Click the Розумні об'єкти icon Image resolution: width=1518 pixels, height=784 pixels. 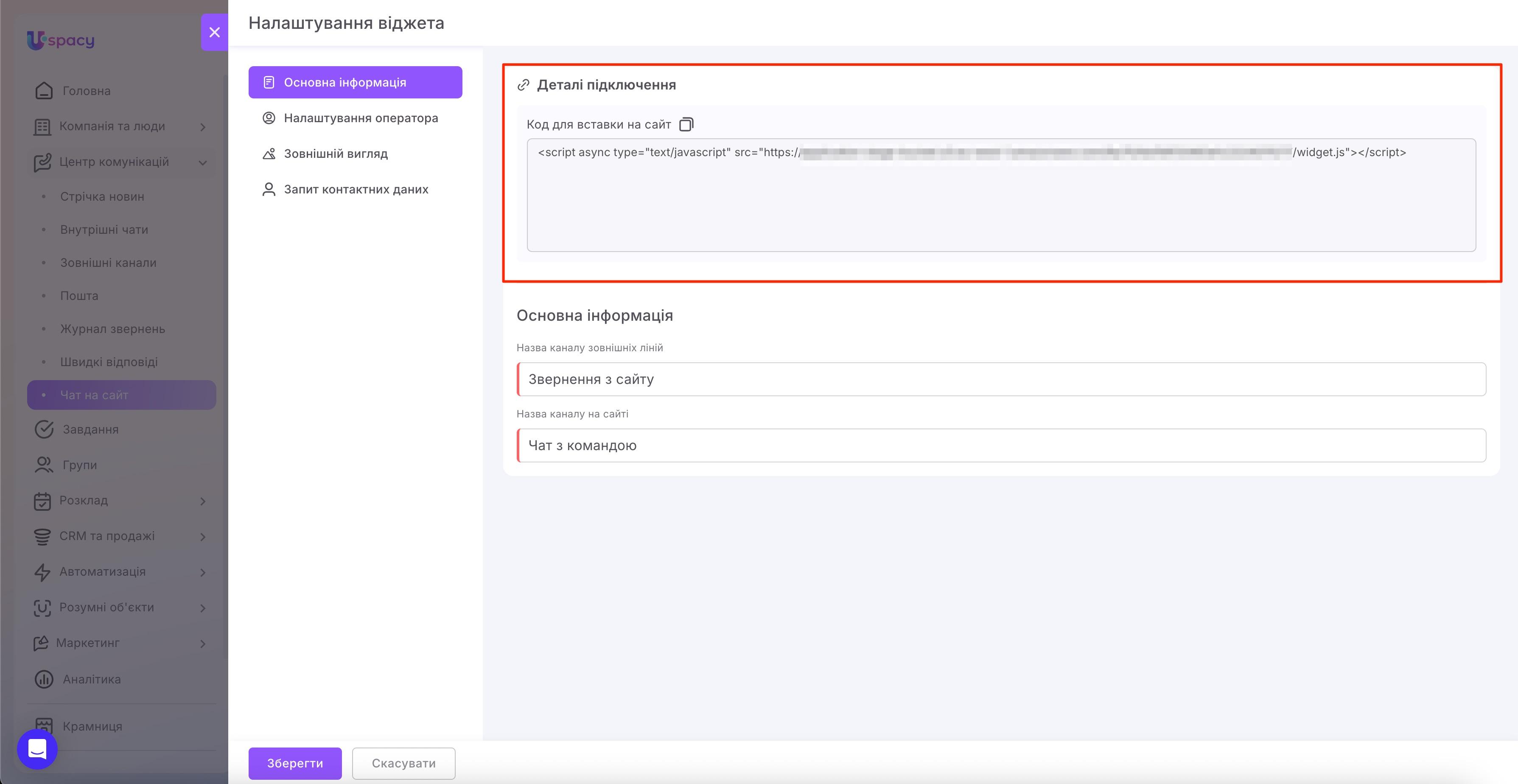point(42,608)
